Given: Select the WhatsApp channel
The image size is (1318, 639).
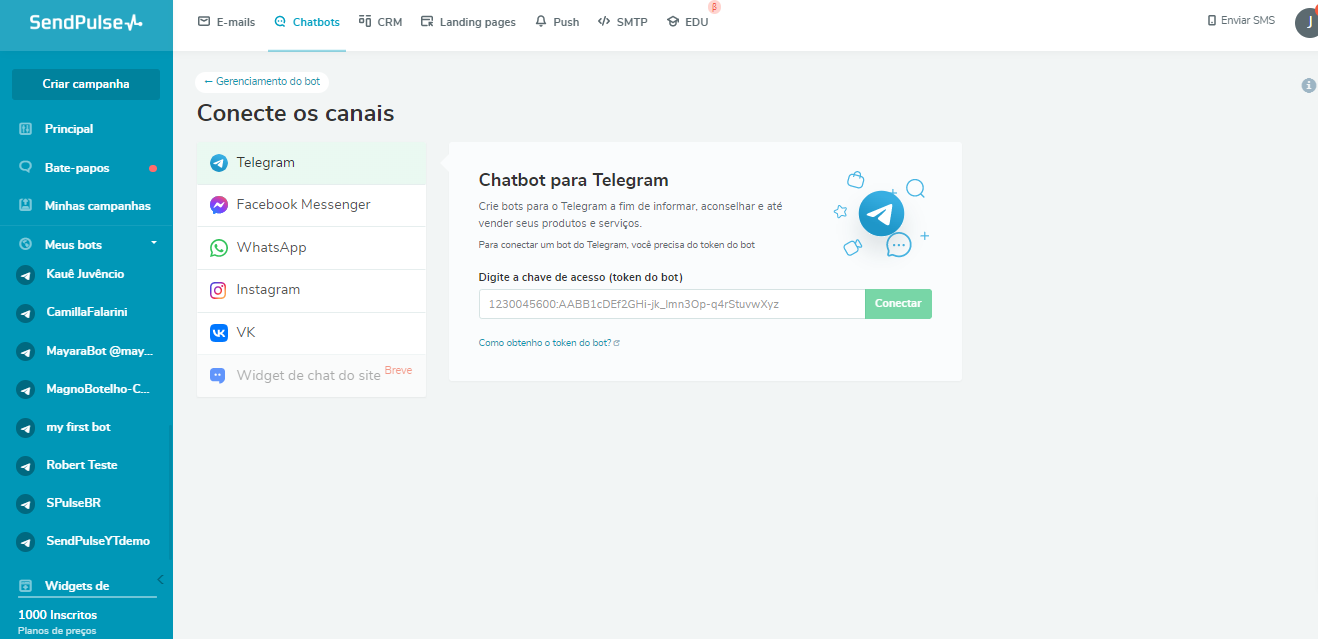Looking at the screenshot, I should coord(311,248).
